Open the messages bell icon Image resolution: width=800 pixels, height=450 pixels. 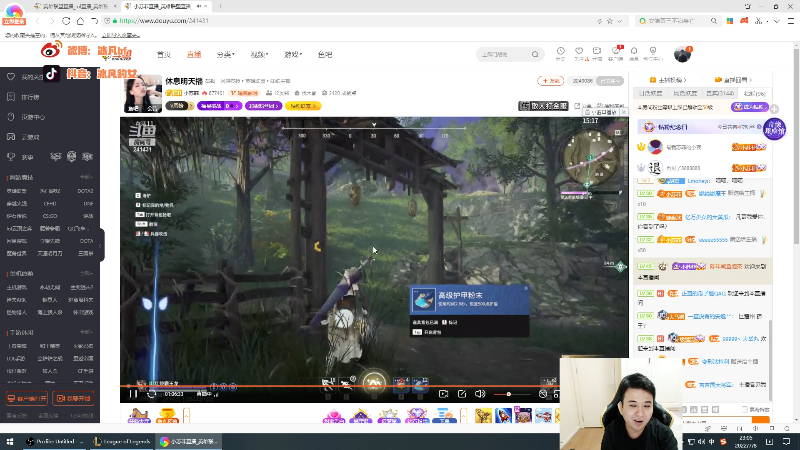pyautogui.click(x=634, y=53)
